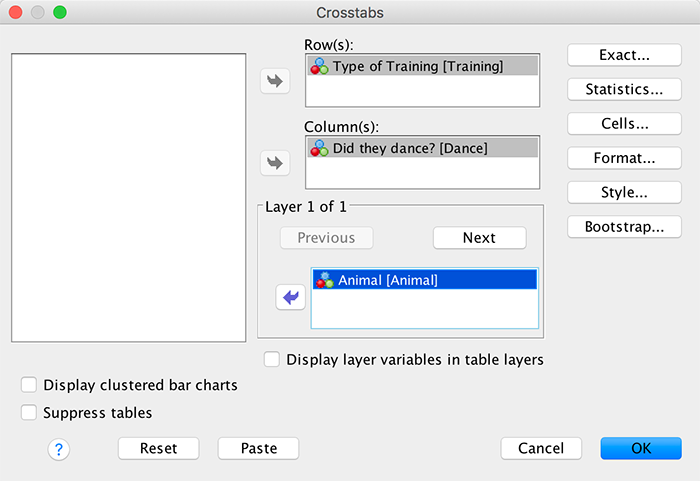Click the blue layer move-back arrow
The width and height of the screenshot is (700, 481).
coord(291,297)
